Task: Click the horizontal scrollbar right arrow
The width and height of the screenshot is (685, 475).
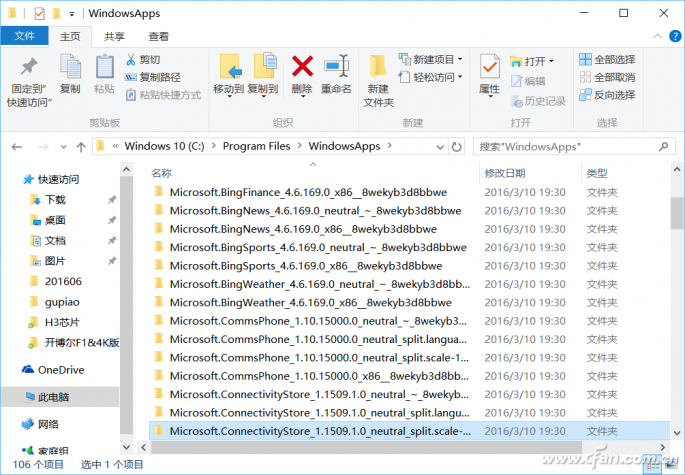Action: point(663,447)
